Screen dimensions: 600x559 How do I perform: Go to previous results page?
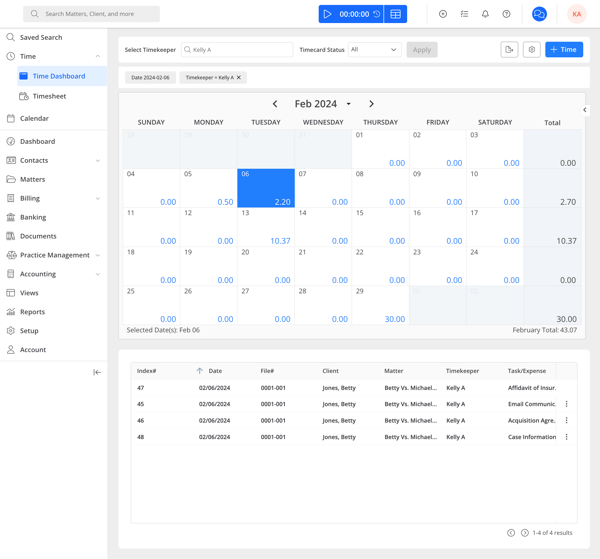coord(511,533)
